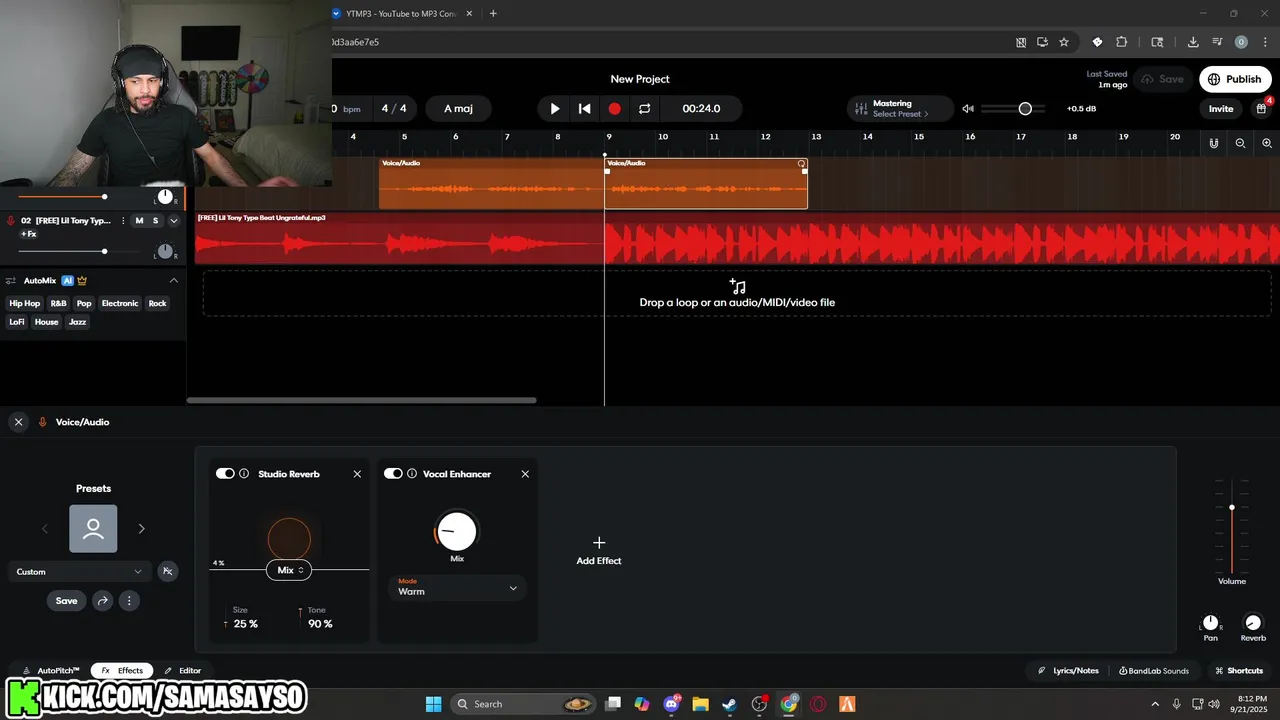Select the Hip Hop AutoMix genre
Screen dimensions: 1280x720
[x=25, y=303]
